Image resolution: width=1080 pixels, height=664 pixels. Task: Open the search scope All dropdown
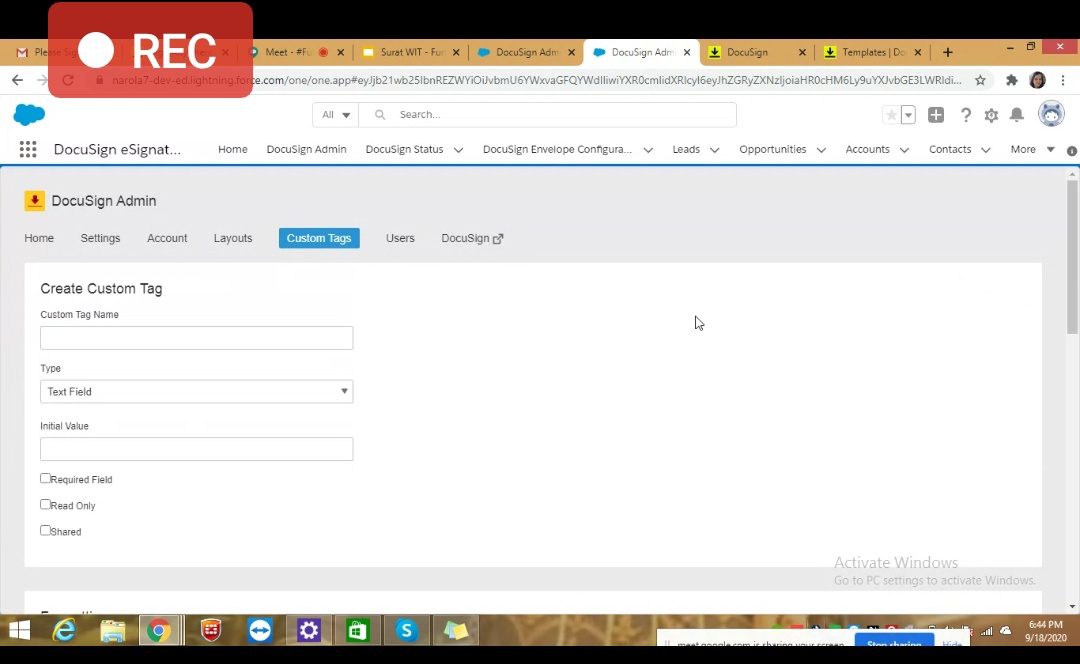point(335,114)
